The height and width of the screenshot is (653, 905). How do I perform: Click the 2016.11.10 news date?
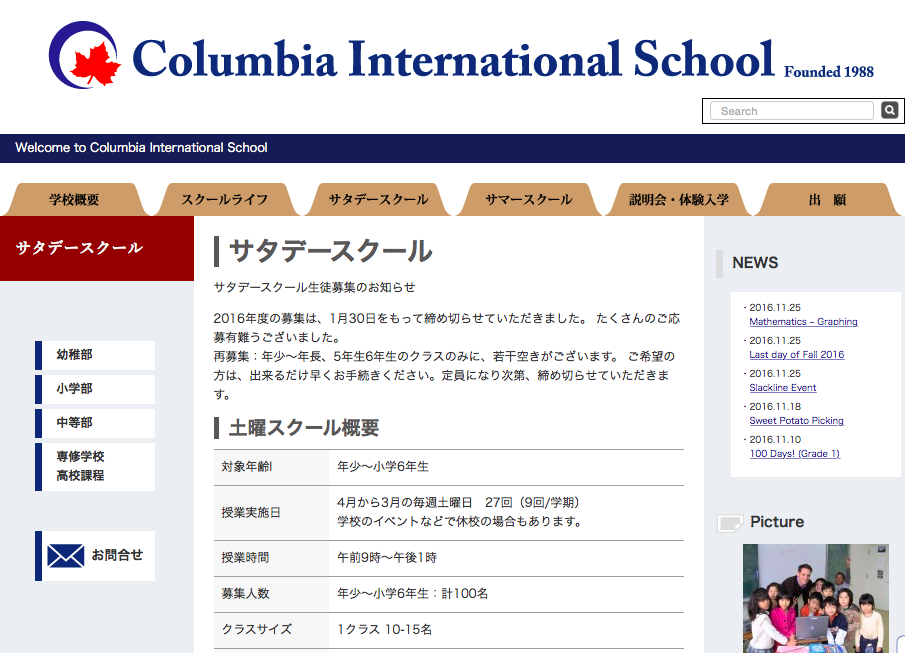pyautogui.click(x=775, y=439)
